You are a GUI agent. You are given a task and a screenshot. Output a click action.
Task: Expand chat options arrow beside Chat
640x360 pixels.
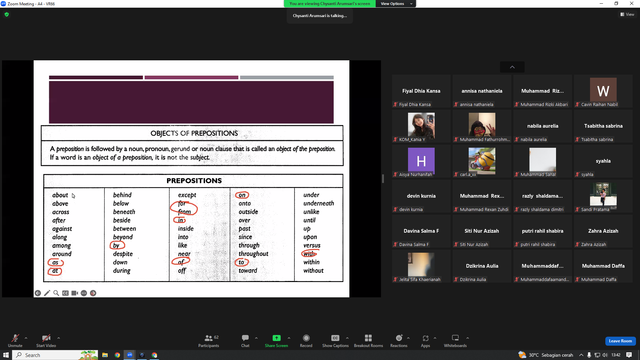click(256, 338)
